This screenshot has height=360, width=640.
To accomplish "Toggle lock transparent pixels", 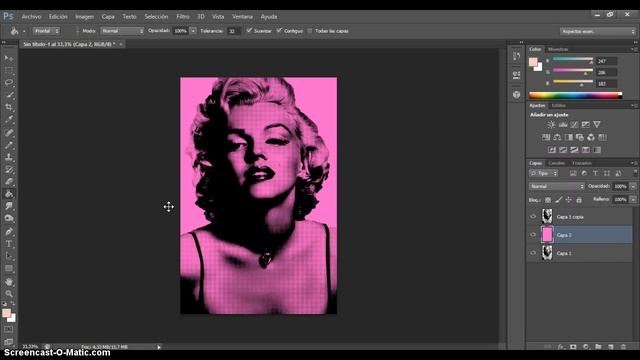I will pos(548,200).
